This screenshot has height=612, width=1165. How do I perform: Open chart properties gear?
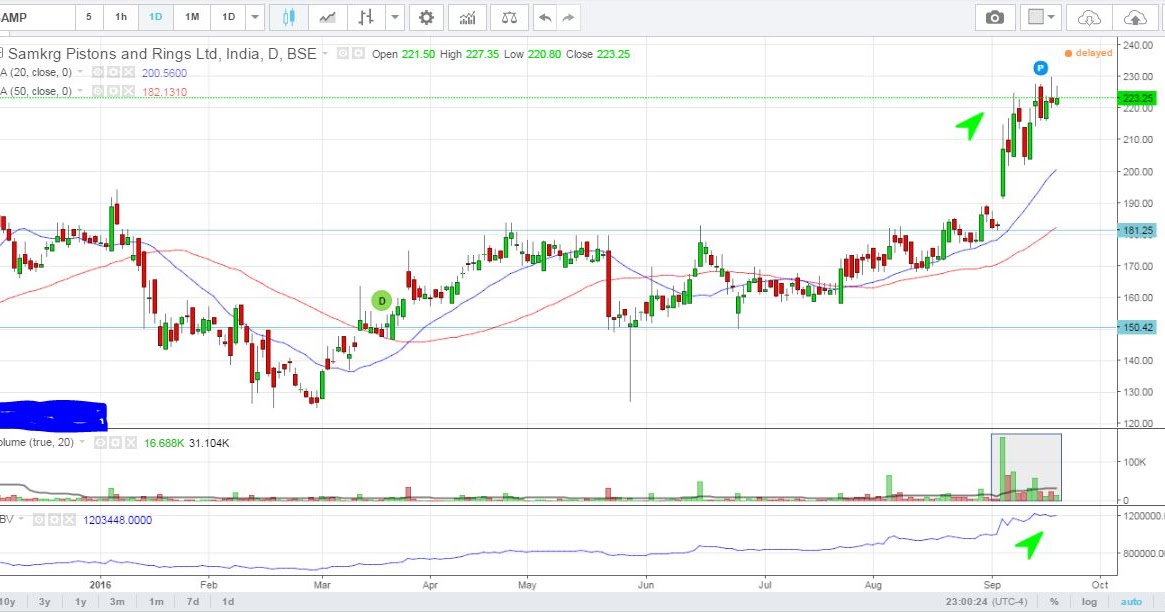coord(426,17)
